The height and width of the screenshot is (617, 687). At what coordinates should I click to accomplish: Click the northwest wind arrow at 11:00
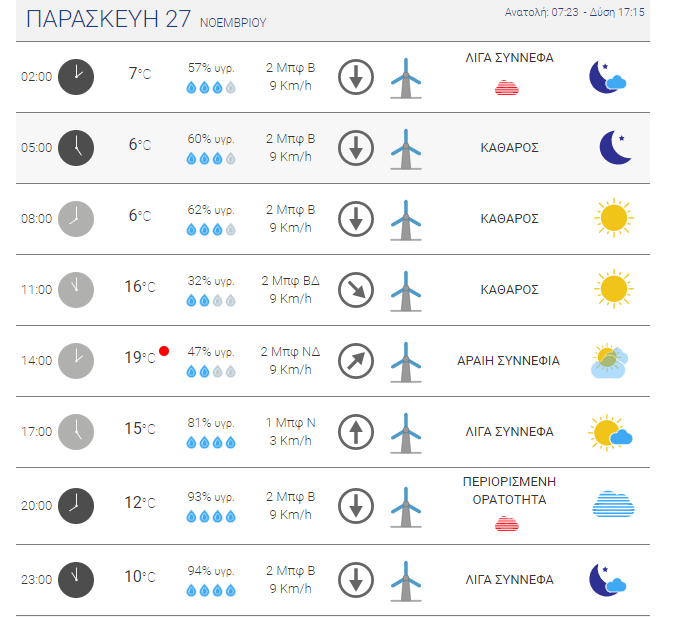point(355,290)
